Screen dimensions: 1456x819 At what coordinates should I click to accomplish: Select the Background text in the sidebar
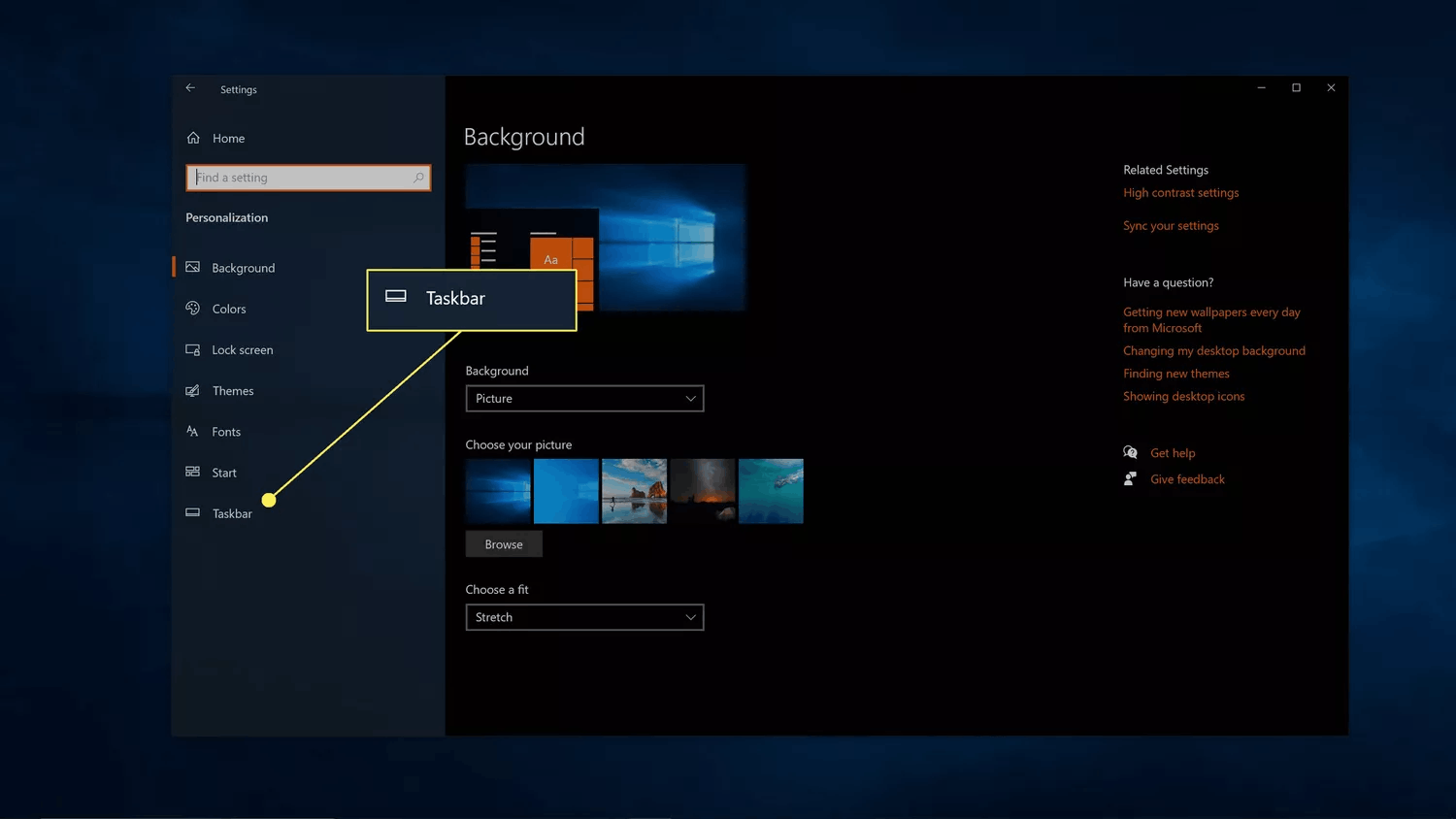(x=244, y=268)
